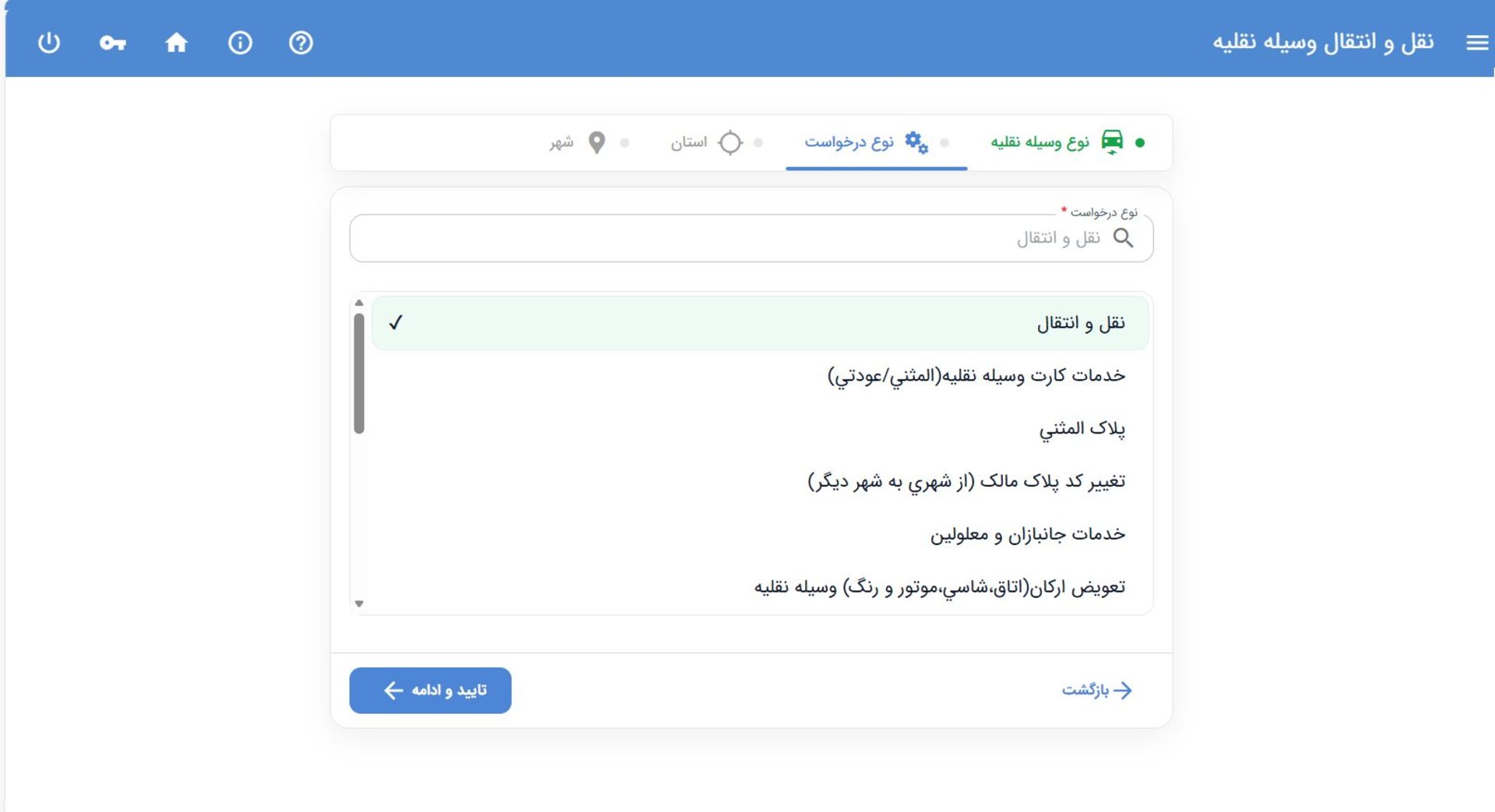
Task: Click the power/logout icon
Action: click(48, 43)
